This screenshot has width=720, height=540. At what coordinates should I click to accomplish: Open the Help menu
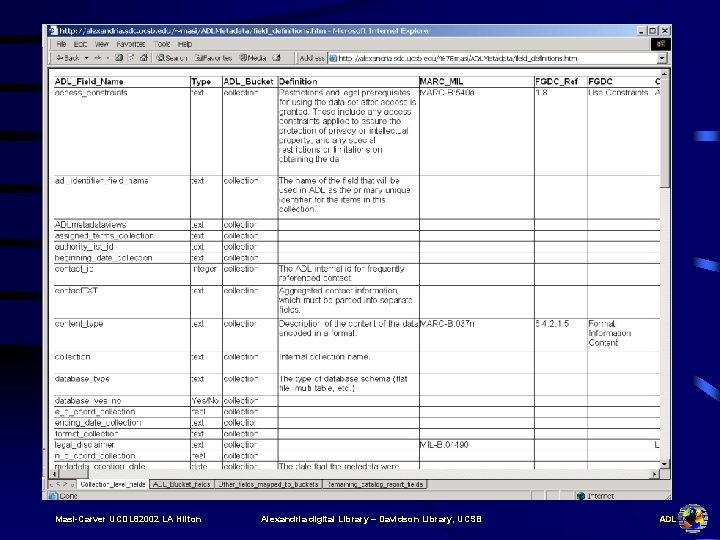click(185, 44)
